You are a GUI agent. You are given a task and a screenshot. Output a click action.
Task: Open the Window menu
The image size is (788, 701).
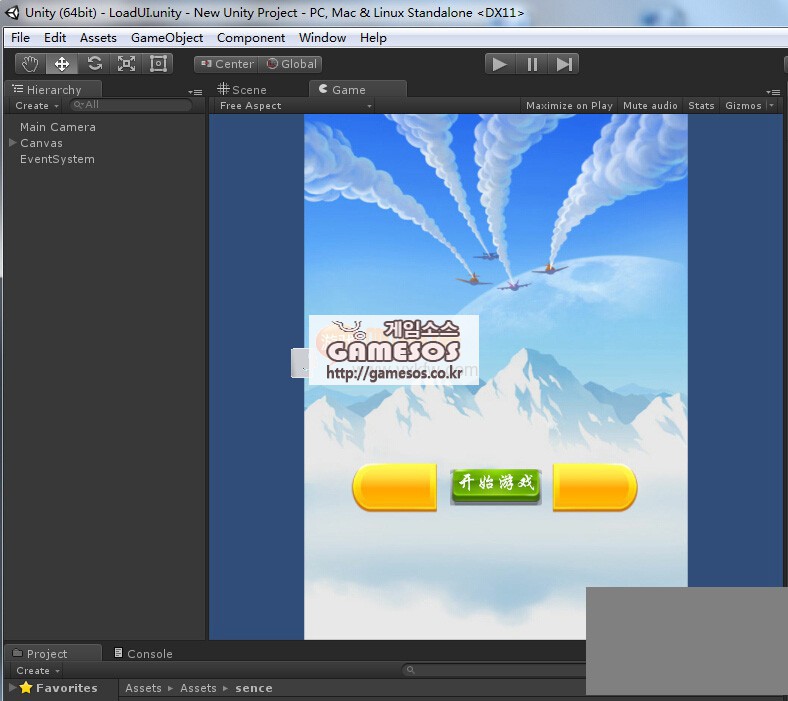[x=322, y=38]
